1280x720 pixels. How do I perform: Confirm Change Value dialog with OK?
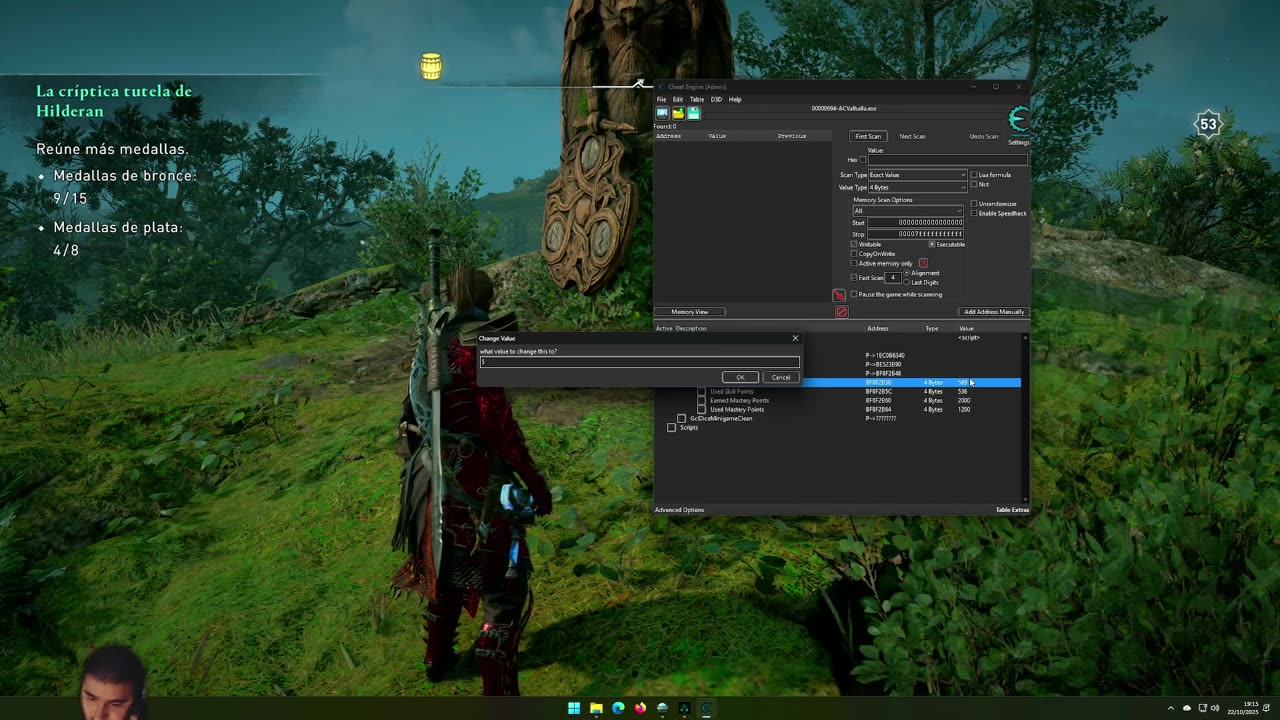(x=740, y=377)
